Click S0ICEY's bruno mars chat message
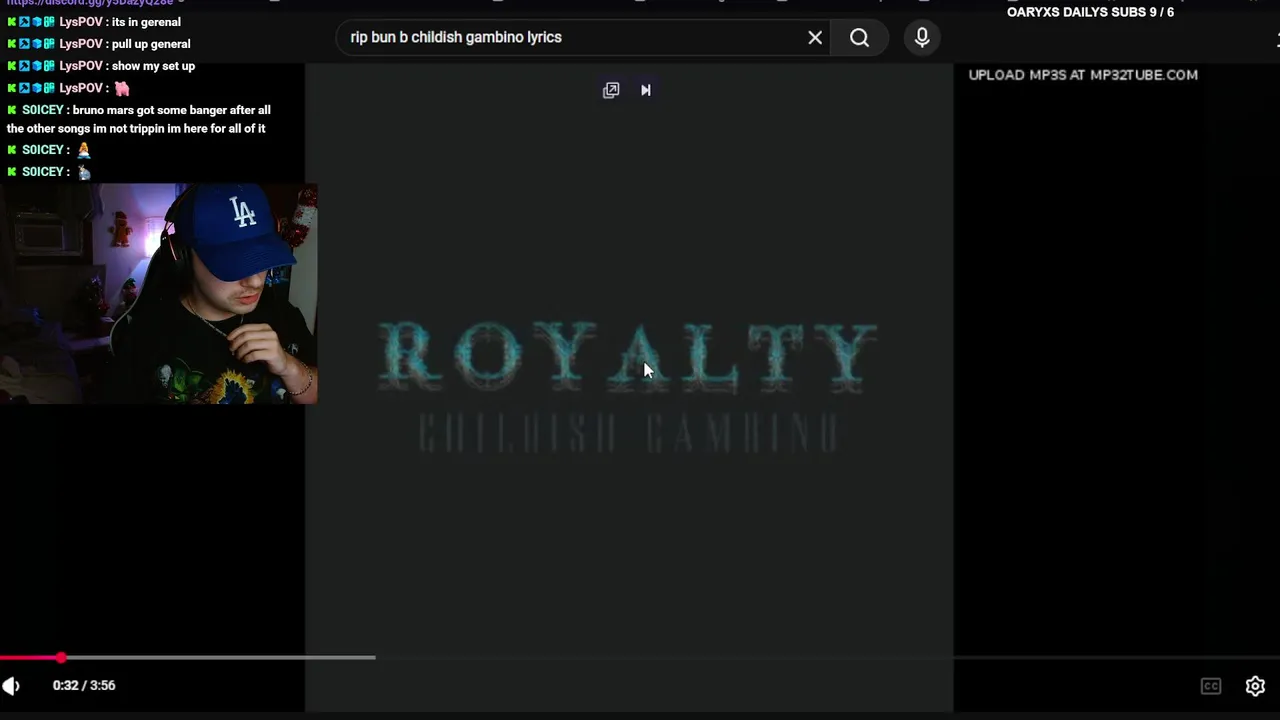The height and width of the screenshot is (720, 1280). [x=139, y=119]
